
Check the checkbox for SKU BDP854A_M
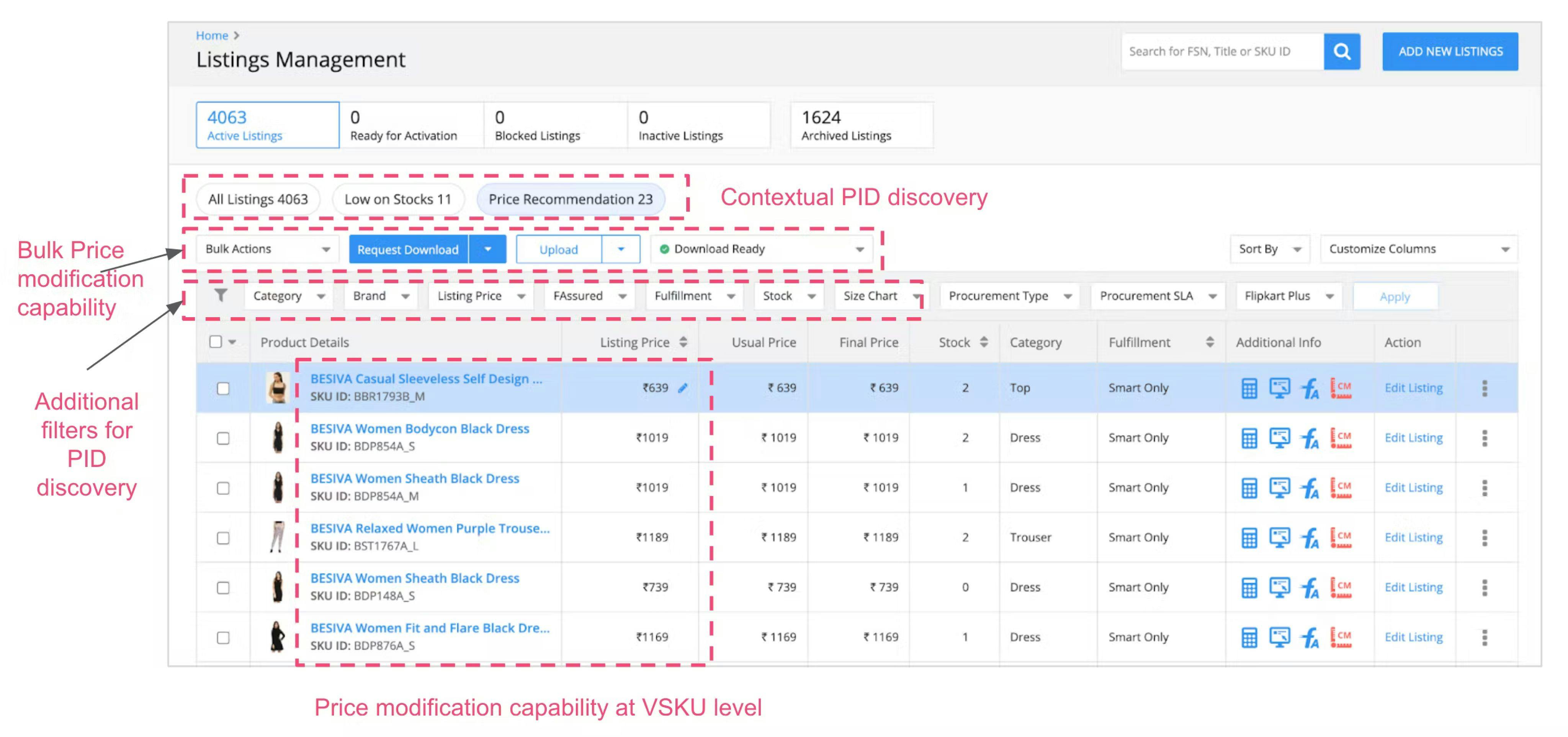coord(223,488)
